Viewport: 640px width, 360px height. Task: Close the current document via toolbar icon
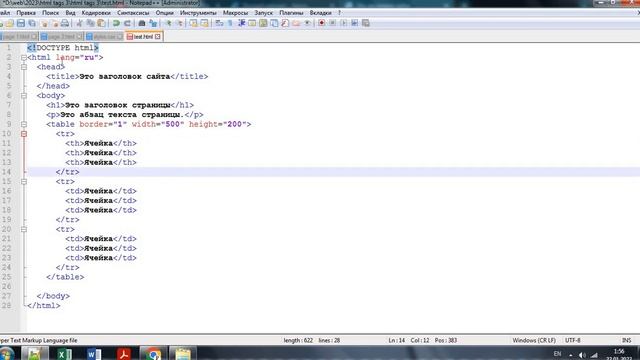[x=44, y=23]
